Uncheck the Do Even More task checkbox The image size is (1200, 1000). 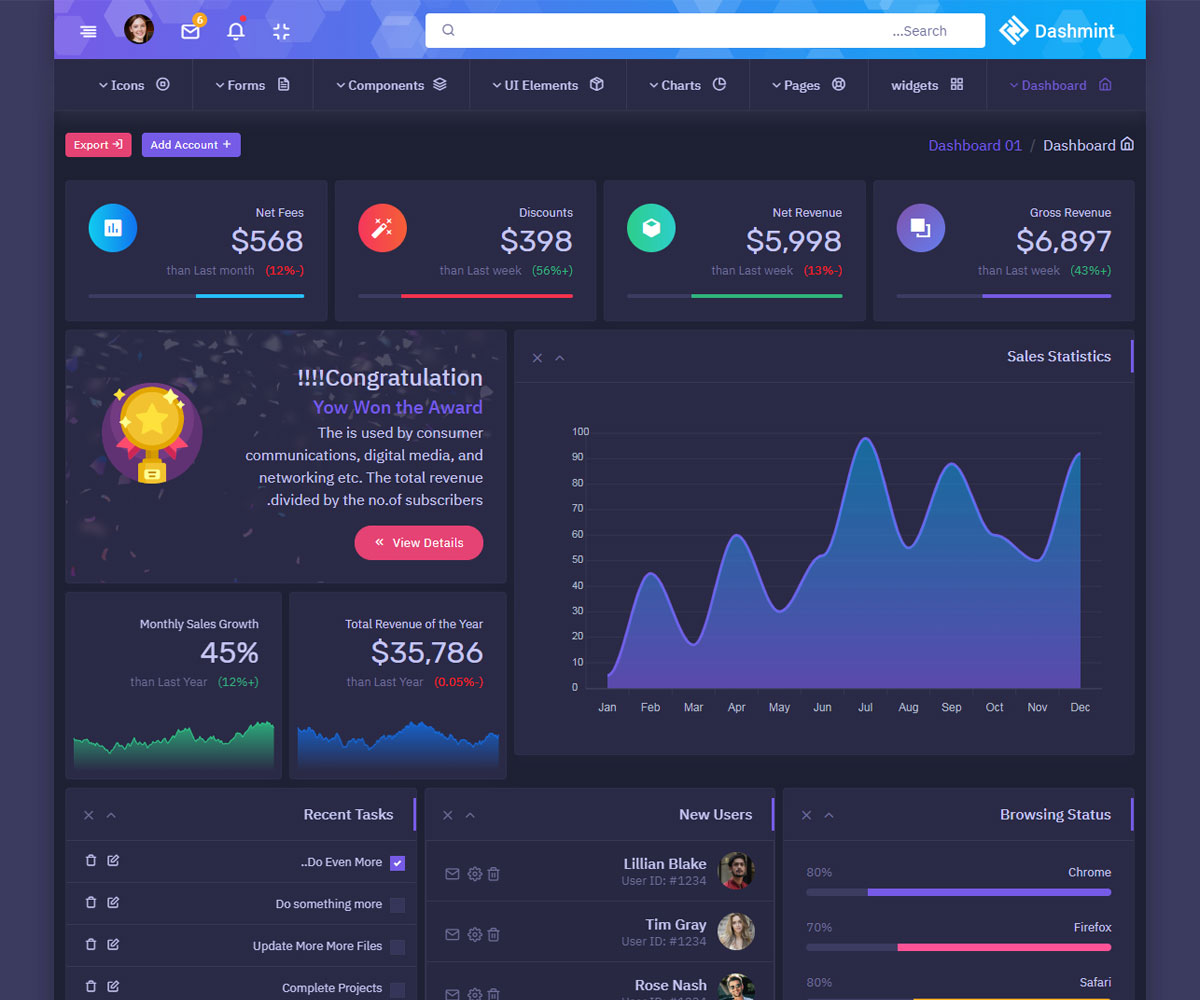tap(397, 863)
